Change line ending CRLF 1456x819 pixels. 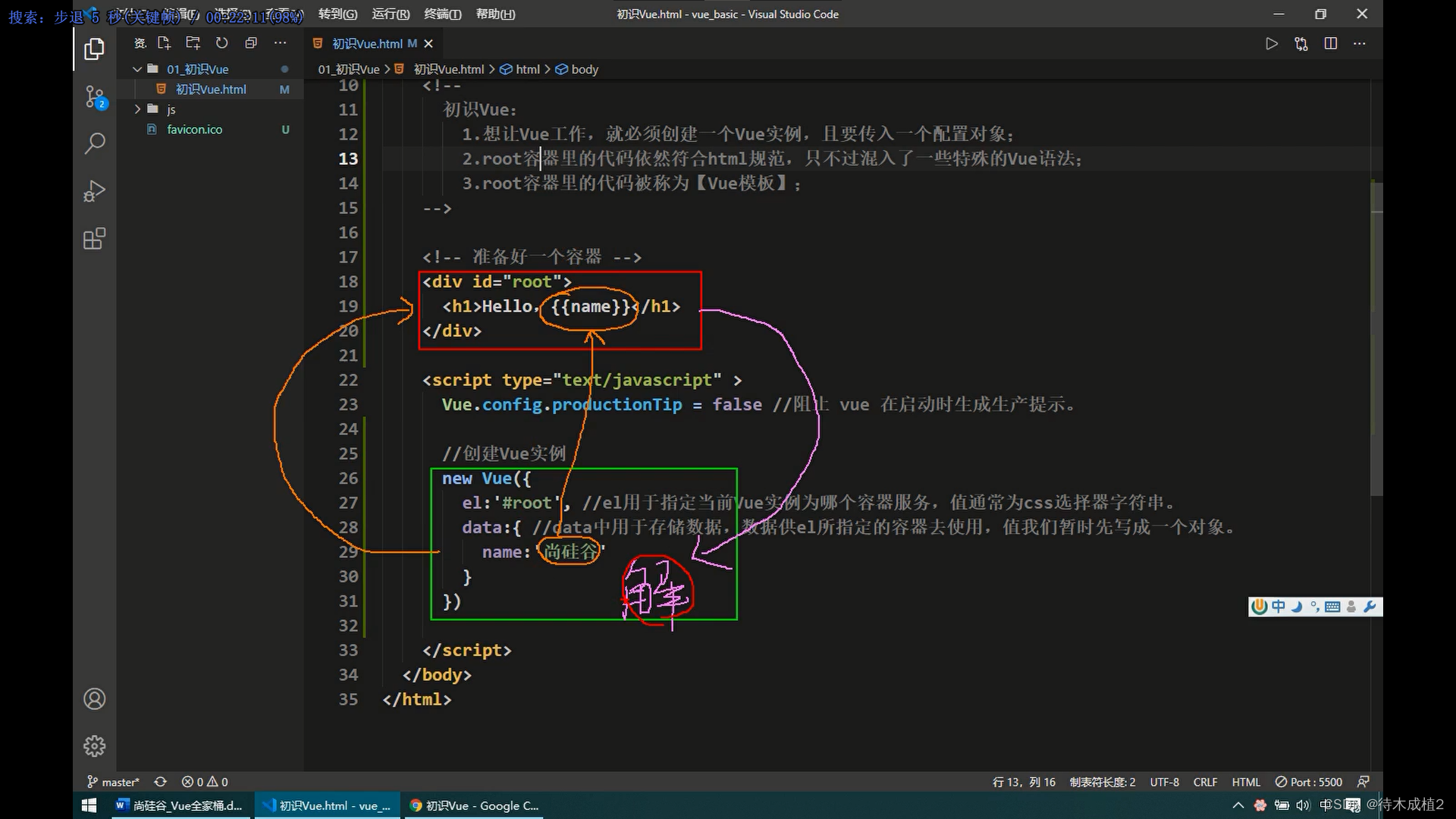click(1205, 782)
